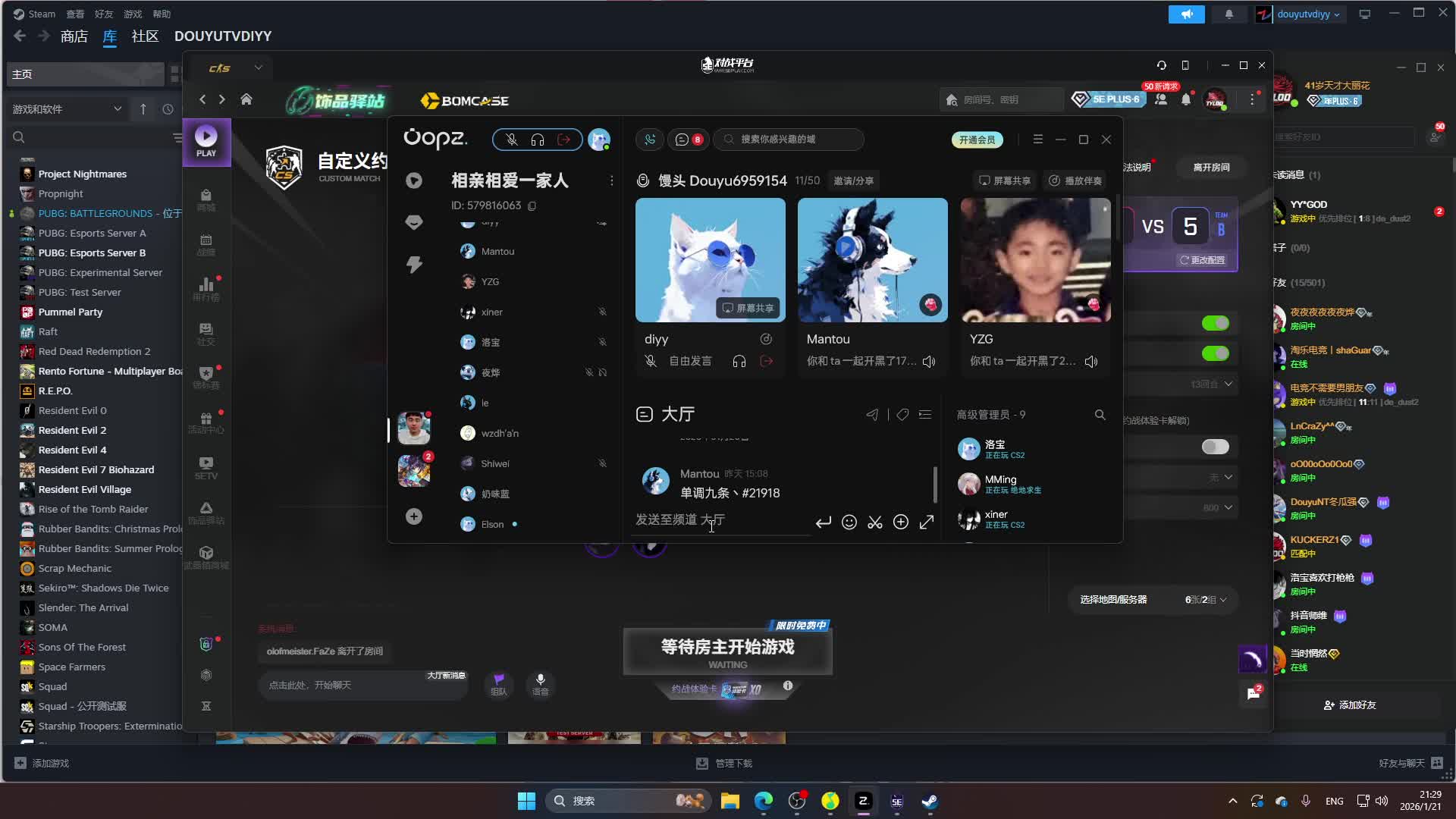Open the Steam 库 tab
Screen dimensions: 1456x819
click(110, 36)
